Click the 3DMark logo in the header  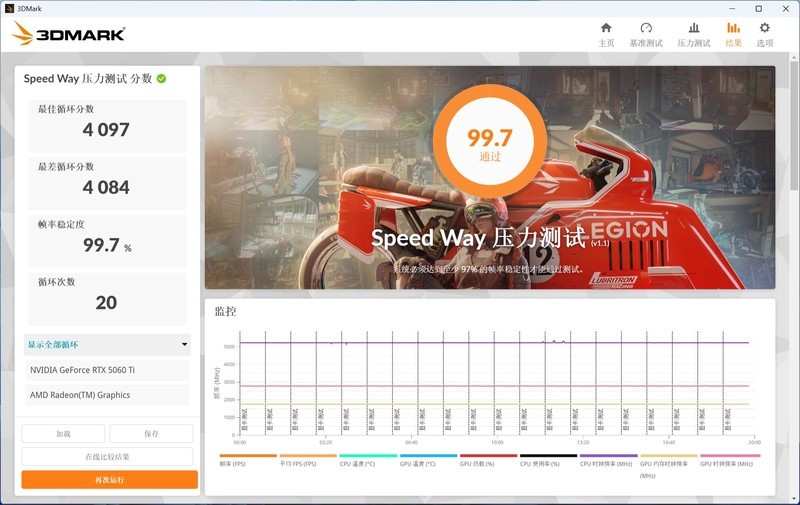(x=68, y=34)
